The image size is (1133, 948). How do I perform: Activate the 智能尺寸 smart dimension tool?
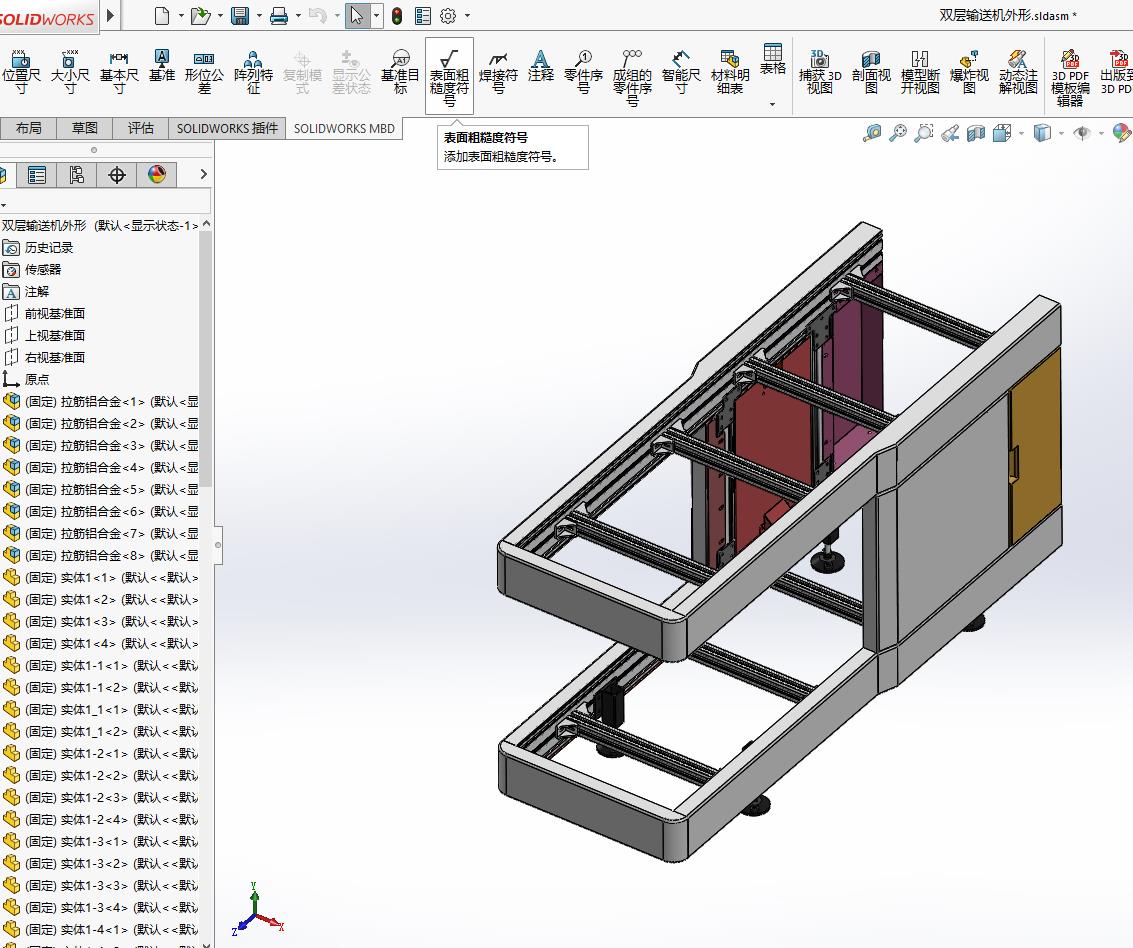[x=681, y=72]
